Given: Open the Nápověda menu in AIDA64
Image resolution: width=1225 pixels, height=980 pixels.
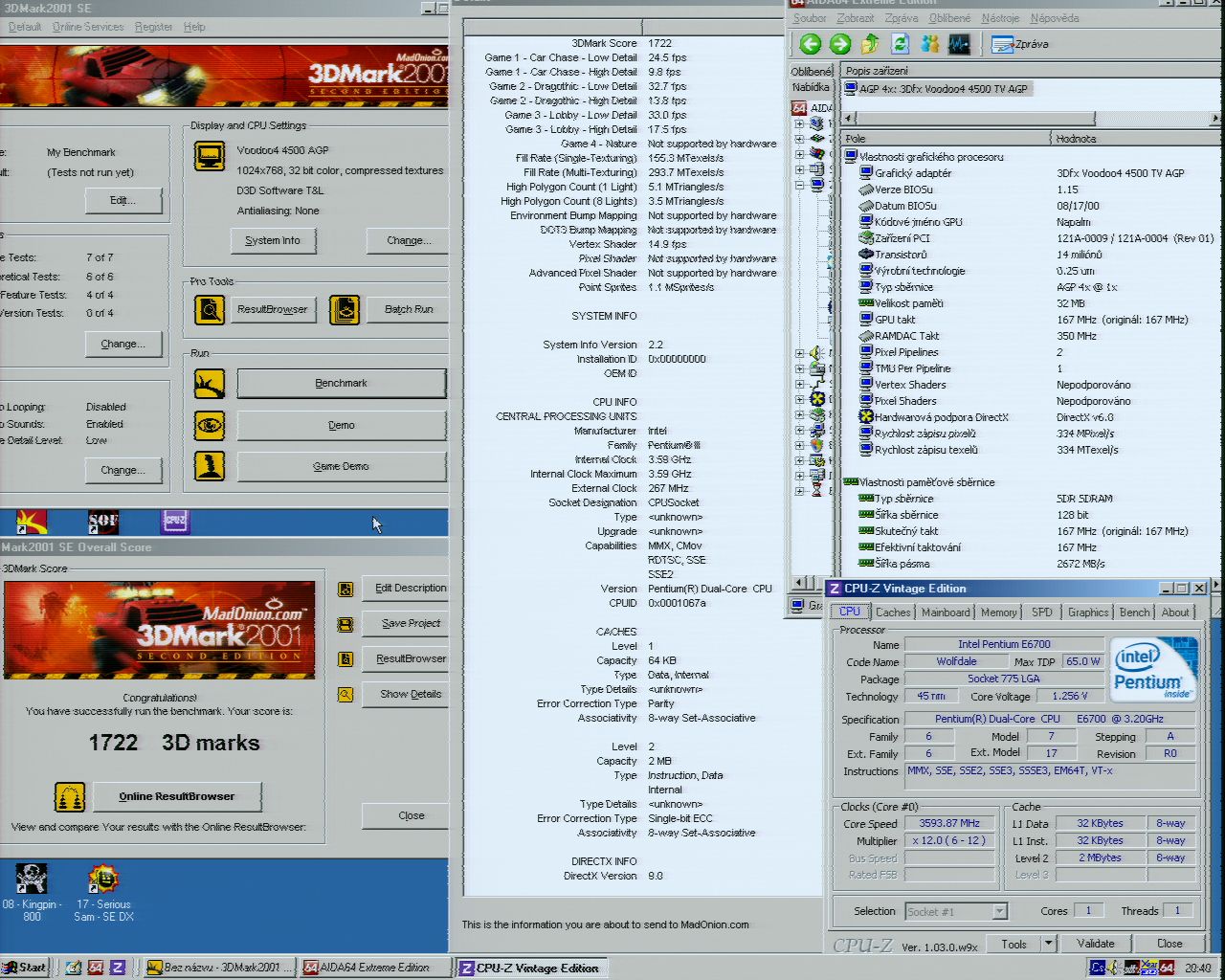Looking at the screenshot, I should tap(1055, 18).
